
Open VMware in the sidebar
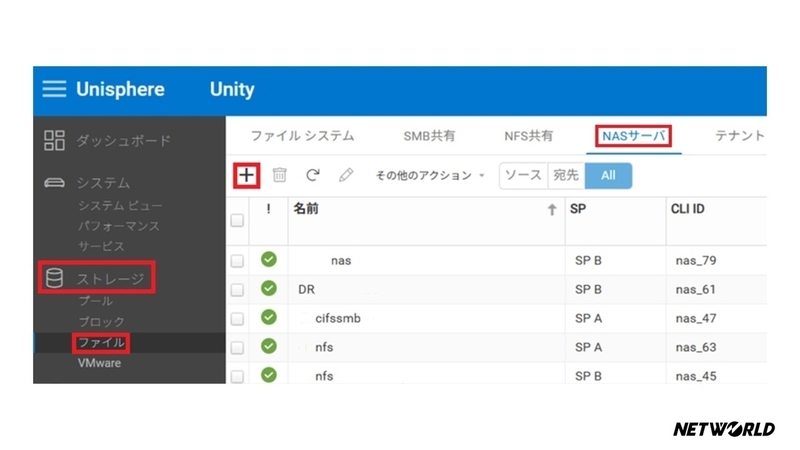(99, 363)
